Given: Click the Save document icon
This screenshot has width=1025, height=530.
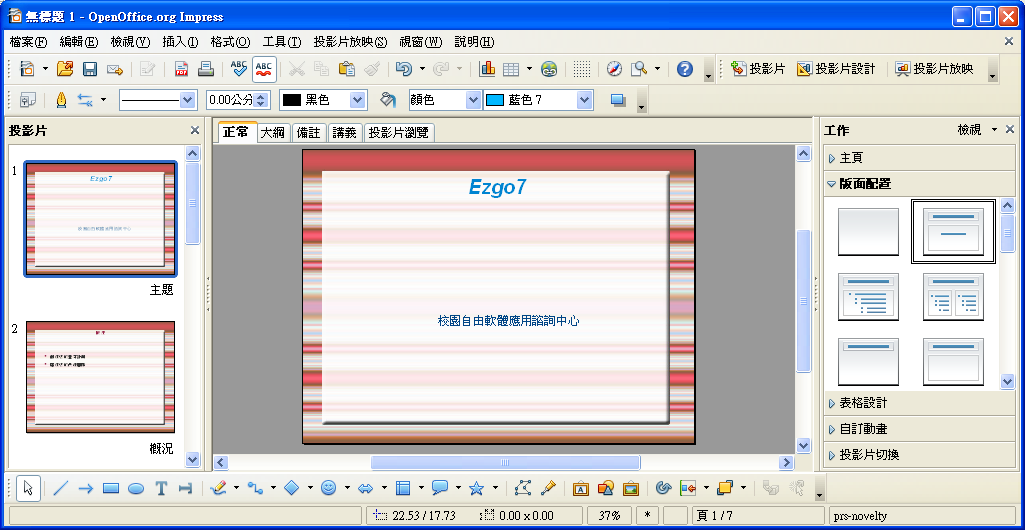Looking at the screenshot, I should point(90,69).
